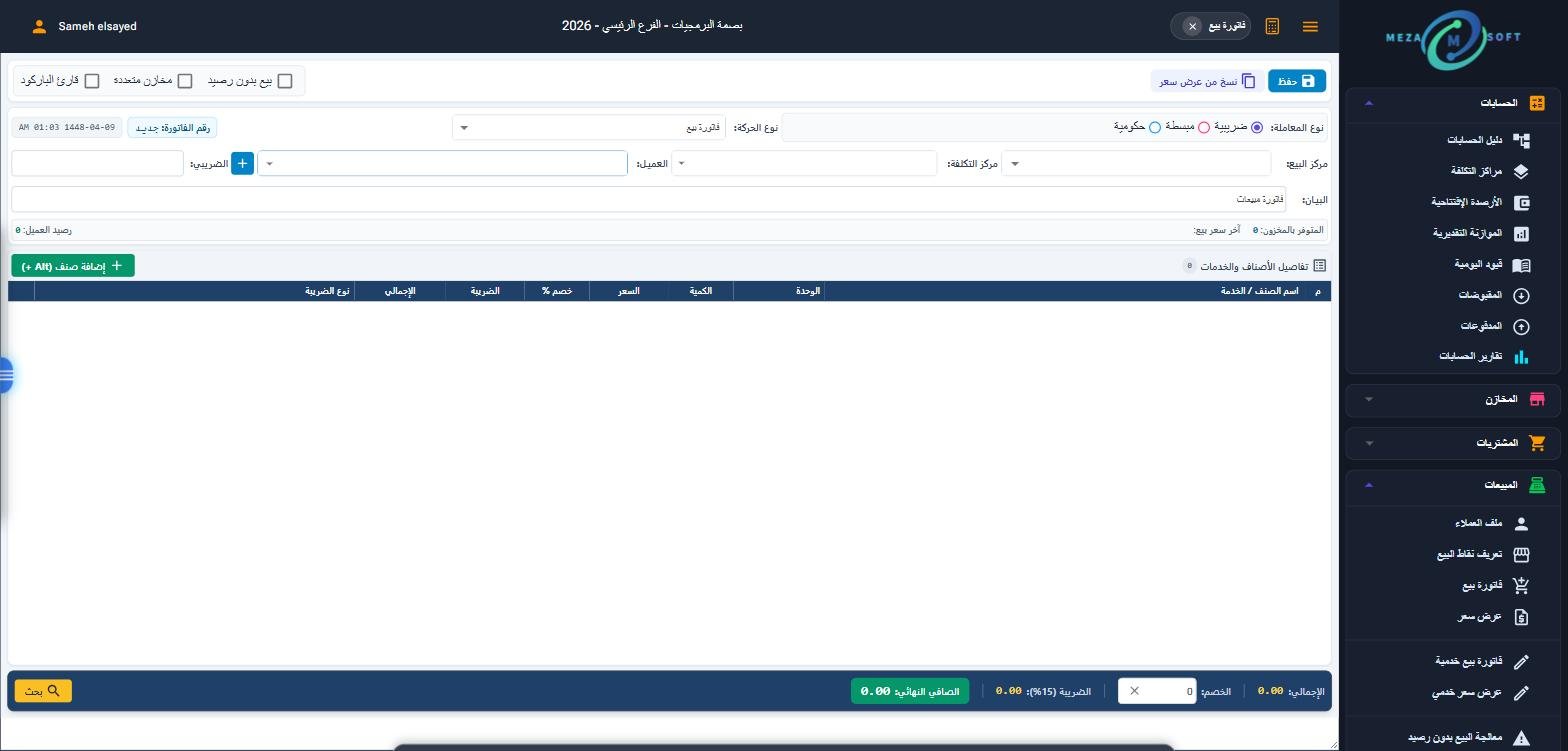The image size is (1568, 751).
Task: Click اسم الصنف / الخدمة column header
Action: tap(1259, 291)
